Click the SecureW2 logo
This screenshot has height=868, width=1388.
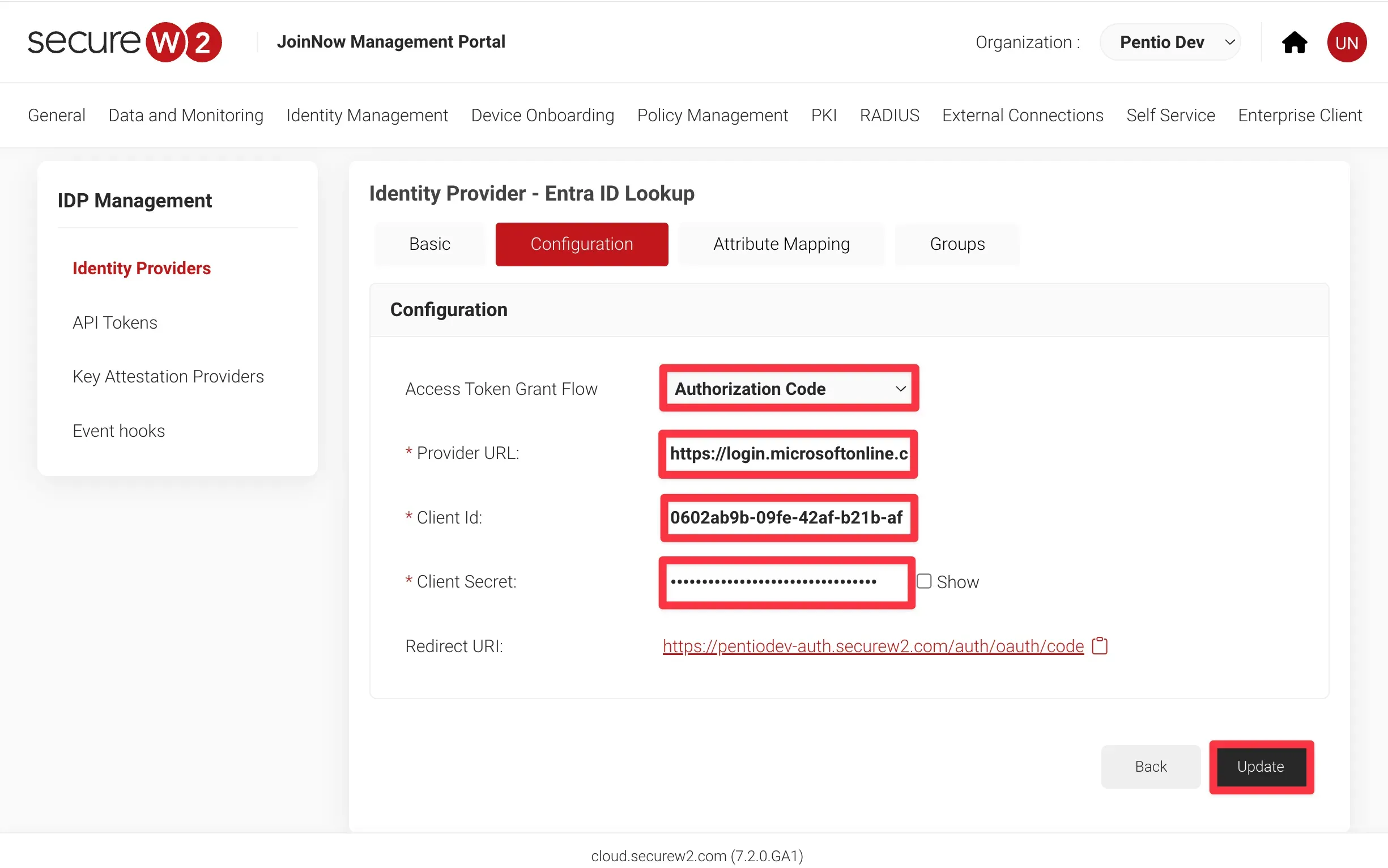tap(125, 41)
